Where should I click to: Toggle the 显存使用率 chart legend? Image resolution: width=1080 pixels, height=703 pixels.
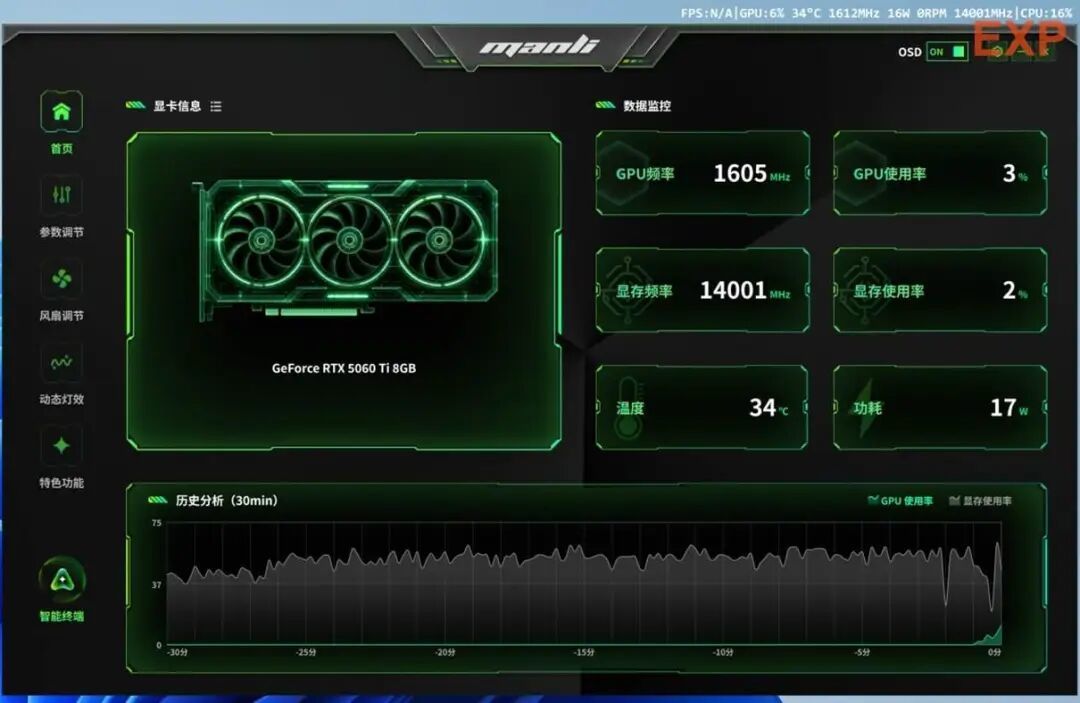point(980,501)
